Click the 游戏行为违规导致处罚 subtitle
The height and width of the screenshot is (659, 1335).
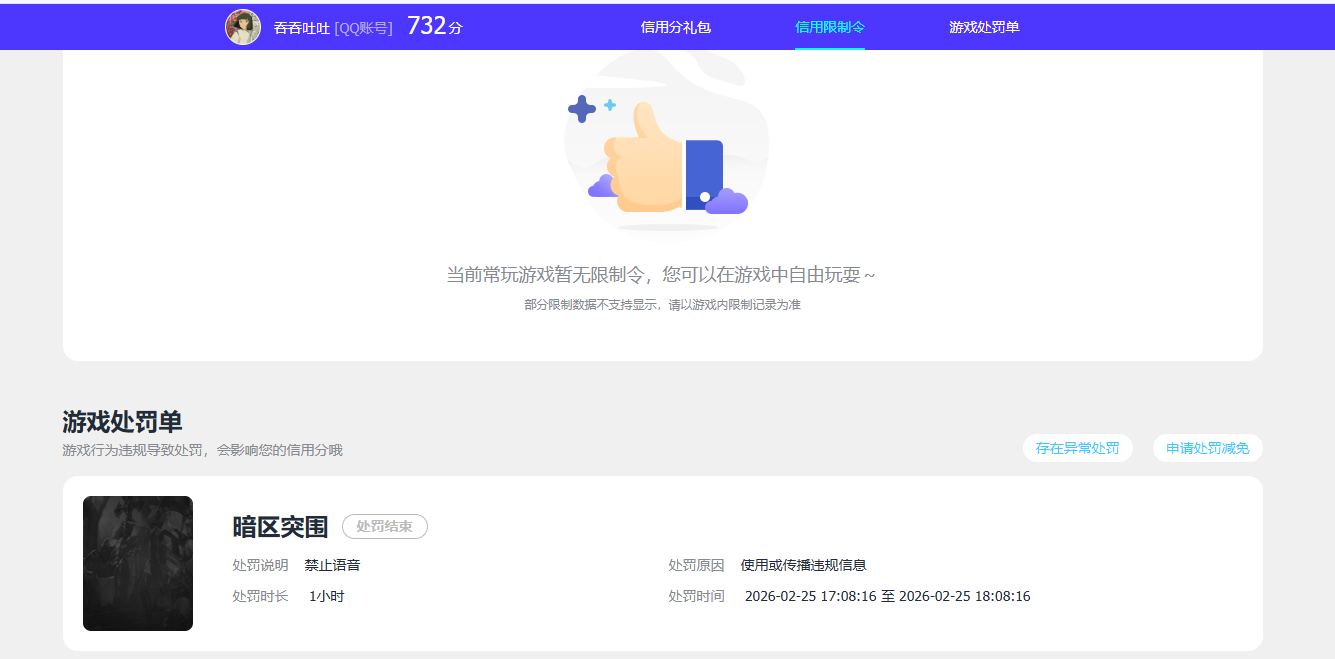pos(202,450)
